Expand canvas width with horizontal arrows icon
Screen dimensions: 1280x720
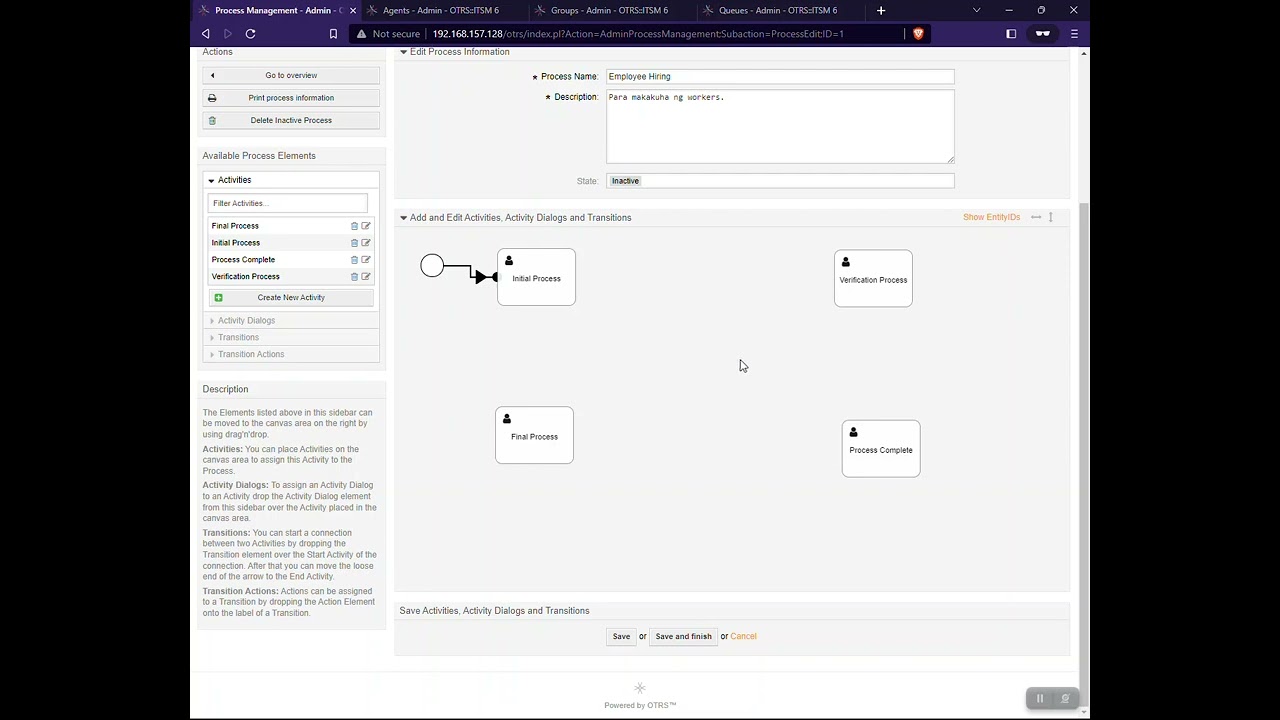1036,217
